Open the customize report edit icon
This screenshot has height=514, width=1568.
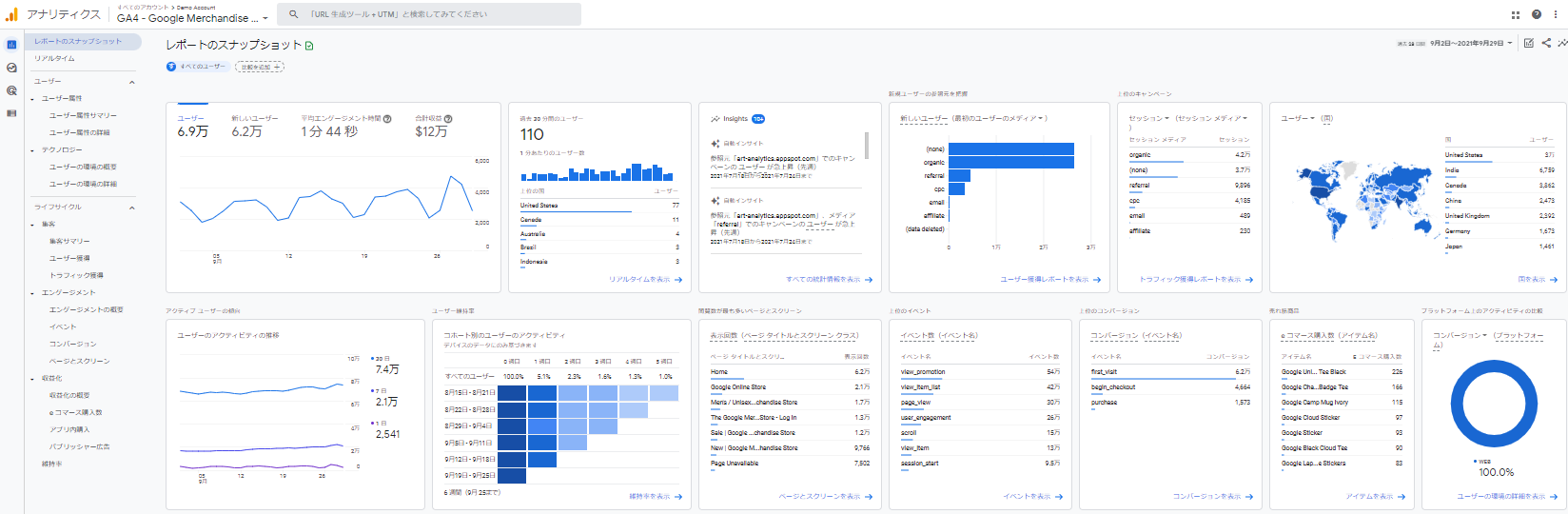point(1528,43)
